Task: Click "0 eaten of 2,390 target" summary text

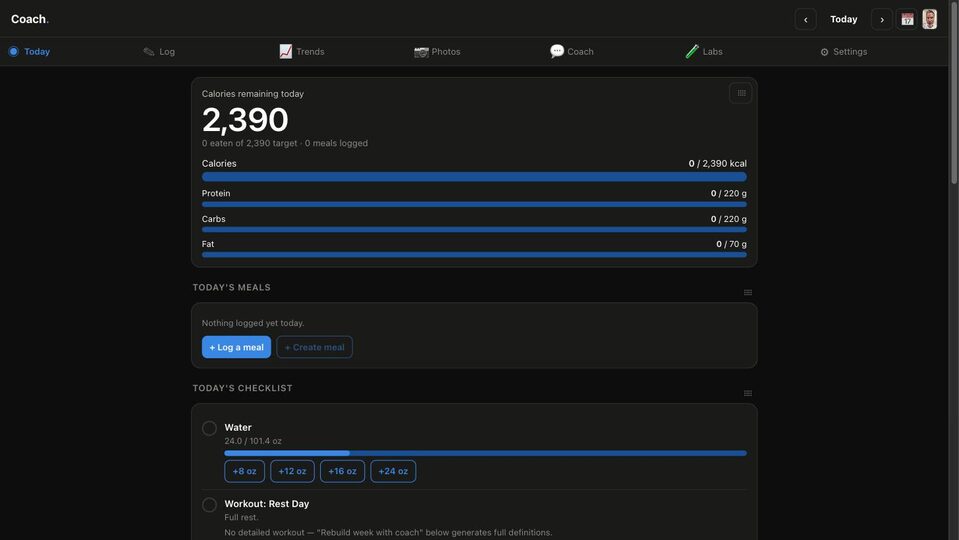Action: [250, 143]
